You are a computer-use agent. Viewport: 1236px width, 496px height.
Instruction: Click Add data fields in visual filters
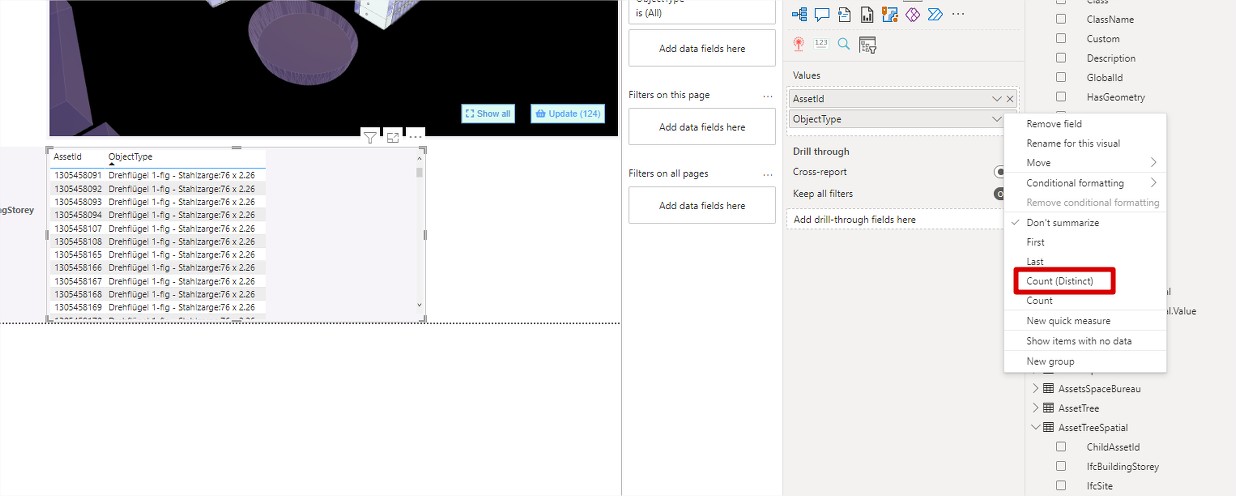click(x=702, y=48)
